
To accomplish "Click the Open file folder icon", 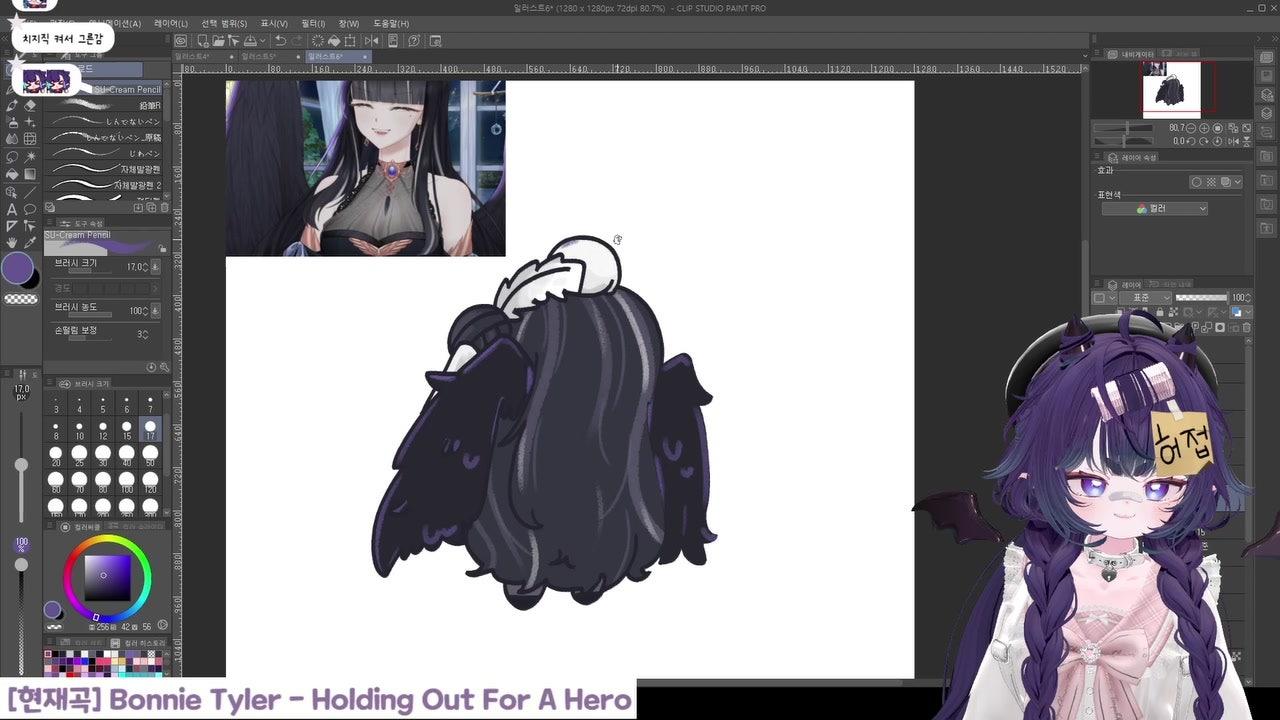I will (x=219, y=41).
